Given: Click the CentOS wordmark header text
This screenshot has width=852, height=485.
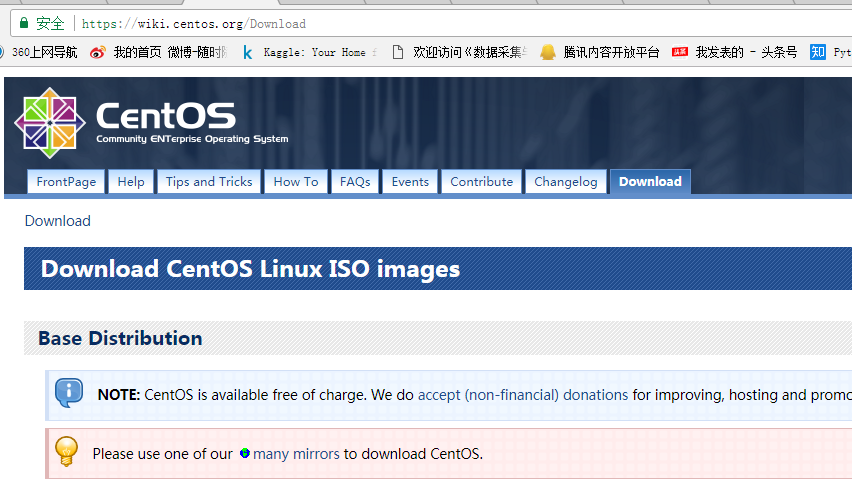Looking at the screenshot, I should pos(166,116).
